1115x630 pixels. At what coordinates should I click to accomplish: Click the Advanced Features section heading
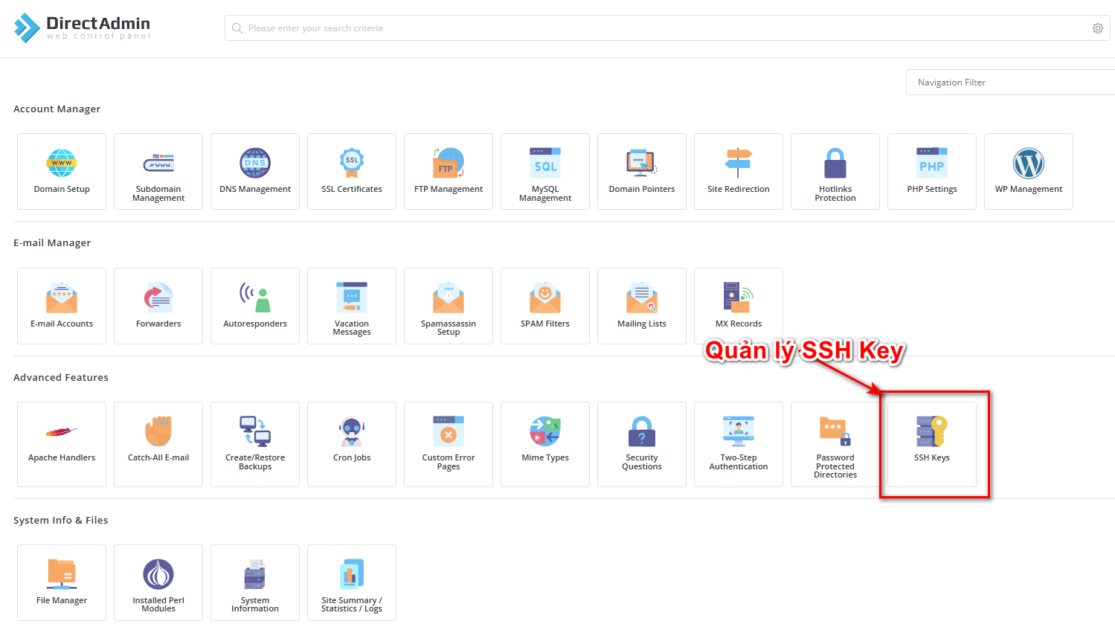coord(61,377)
